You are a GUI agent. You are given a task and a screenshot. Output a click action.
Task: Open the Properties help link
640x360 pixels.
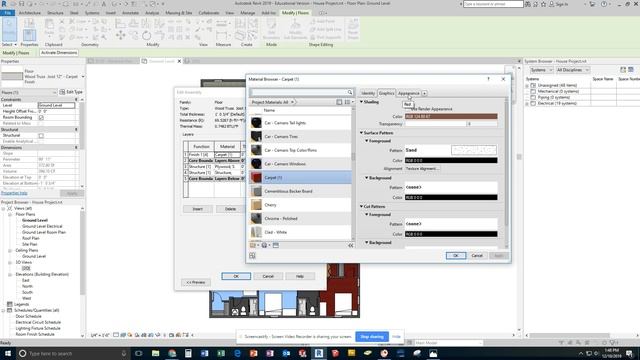[x=14, y=193]
